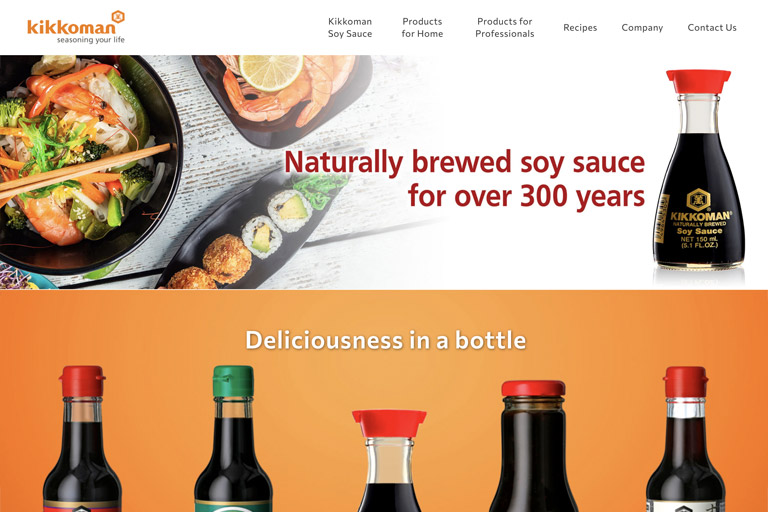Open the Kikkoman Soy Sauce menu
This screenshot has height=512, width=768.
pyautogui.click(x=350, y=27)
